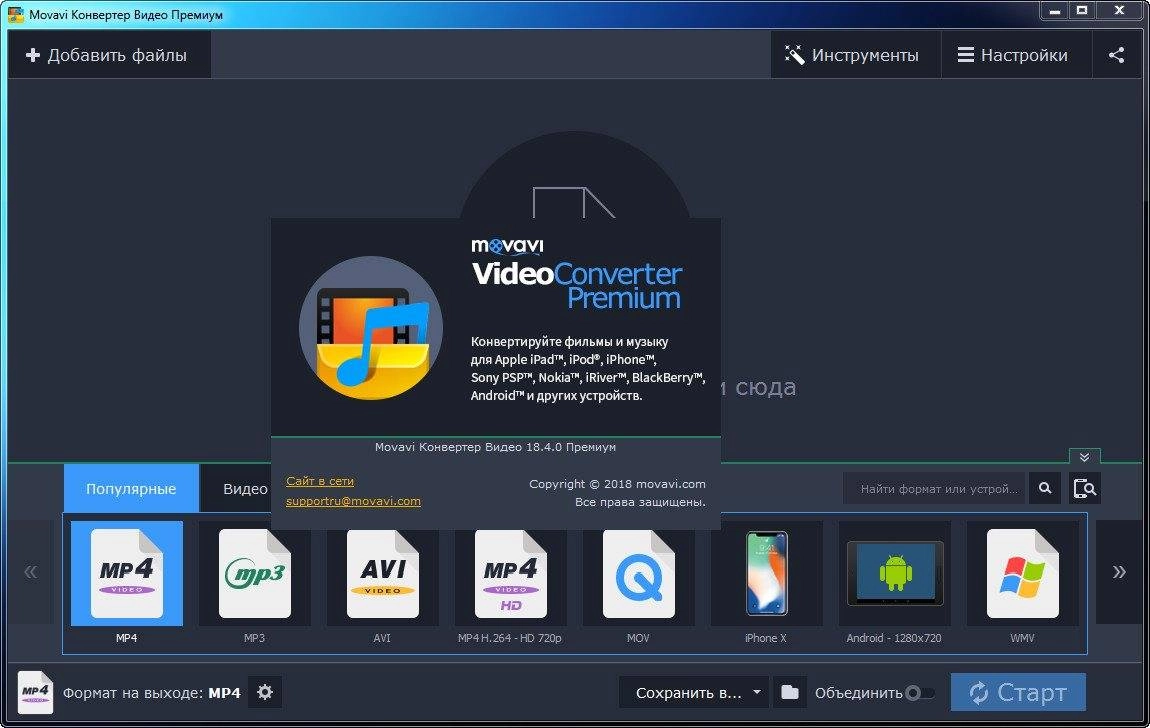Click the search format input field
Viewport: 1150px width, 728px height.
point(935,488)
